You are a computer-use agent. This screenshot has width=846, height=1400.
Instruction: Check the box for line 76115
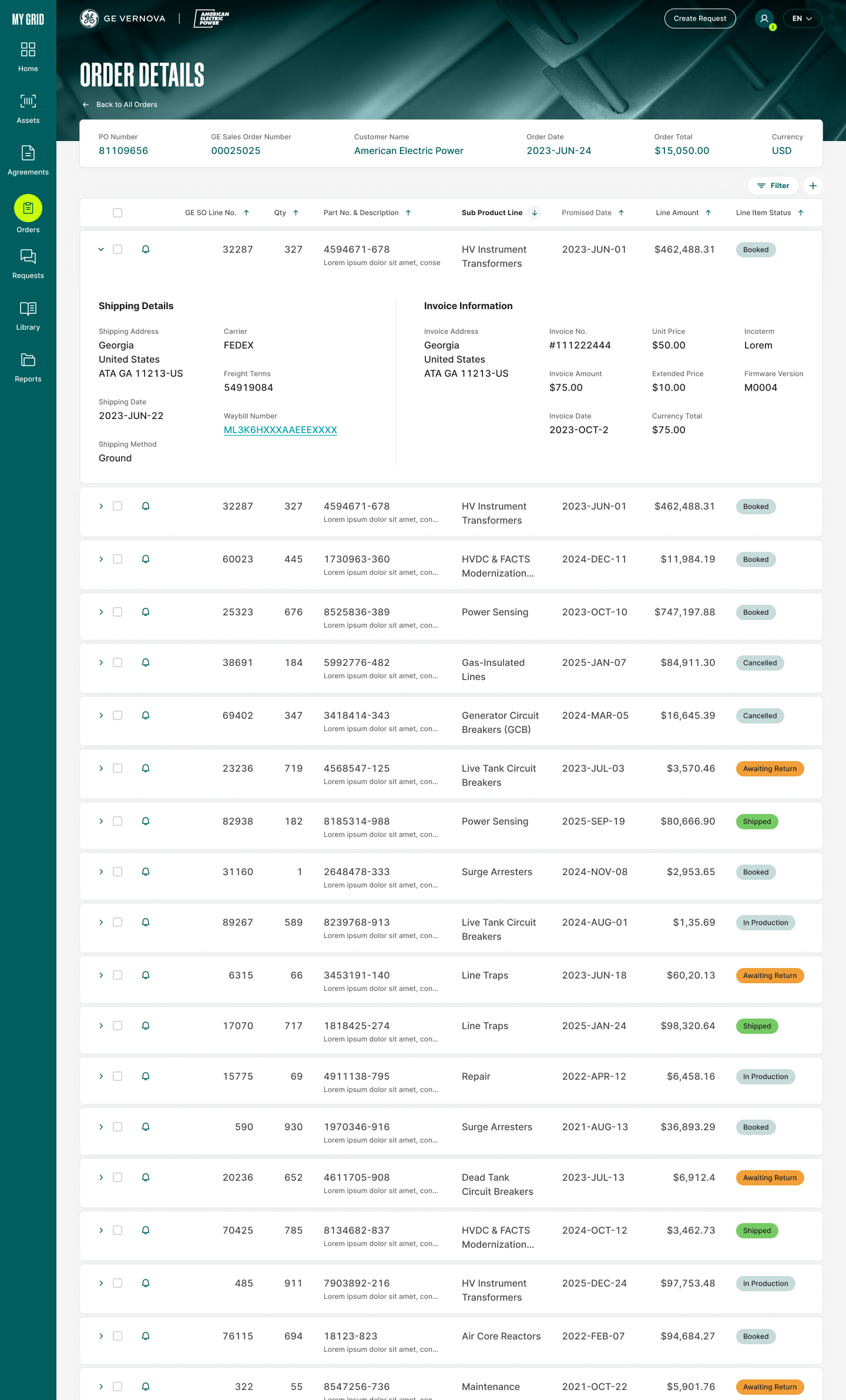(117, 1336)
